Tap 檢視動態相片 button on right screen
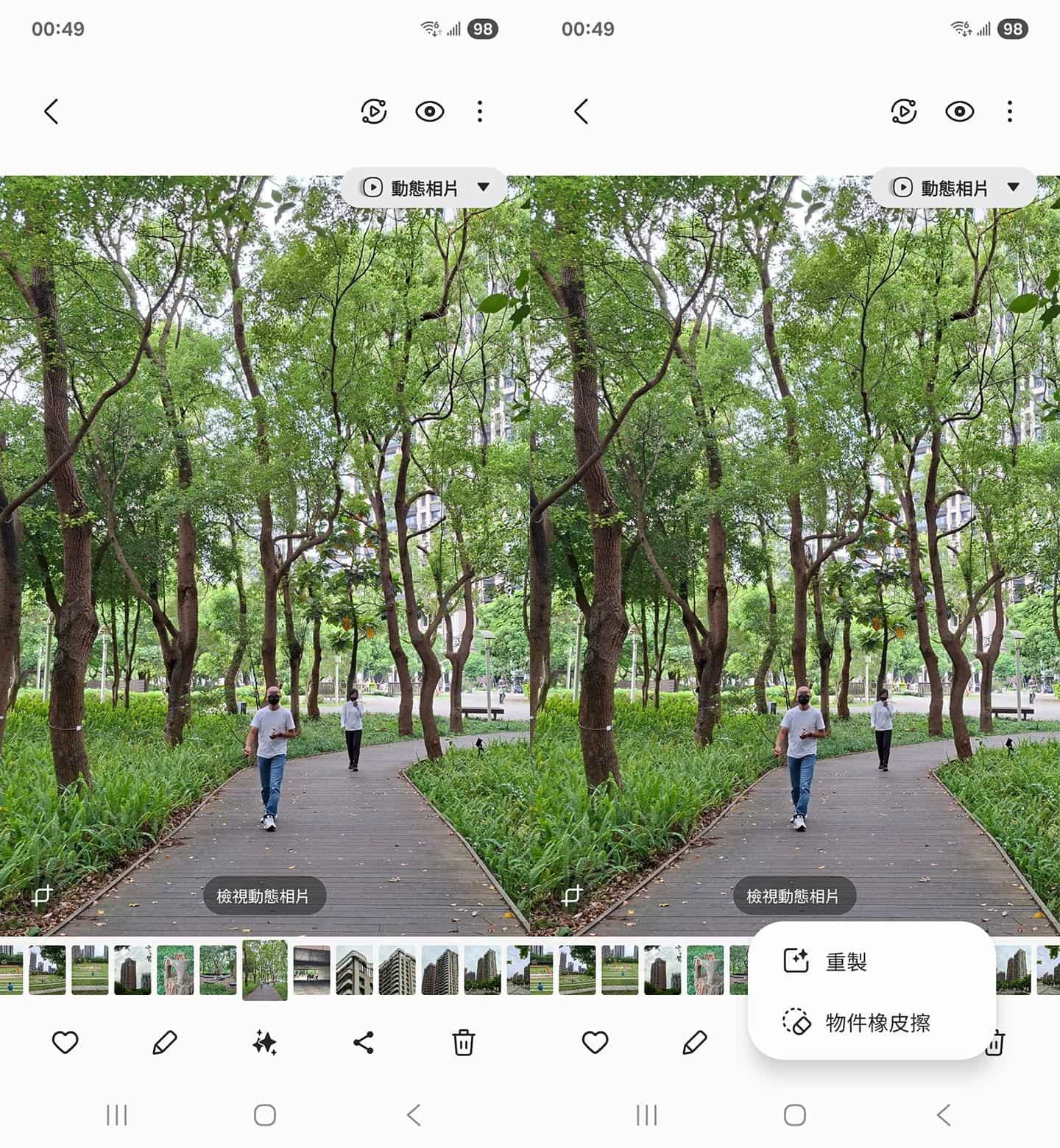The width and height of the screenshot is (1060, 1148). (x=794, y=896)
